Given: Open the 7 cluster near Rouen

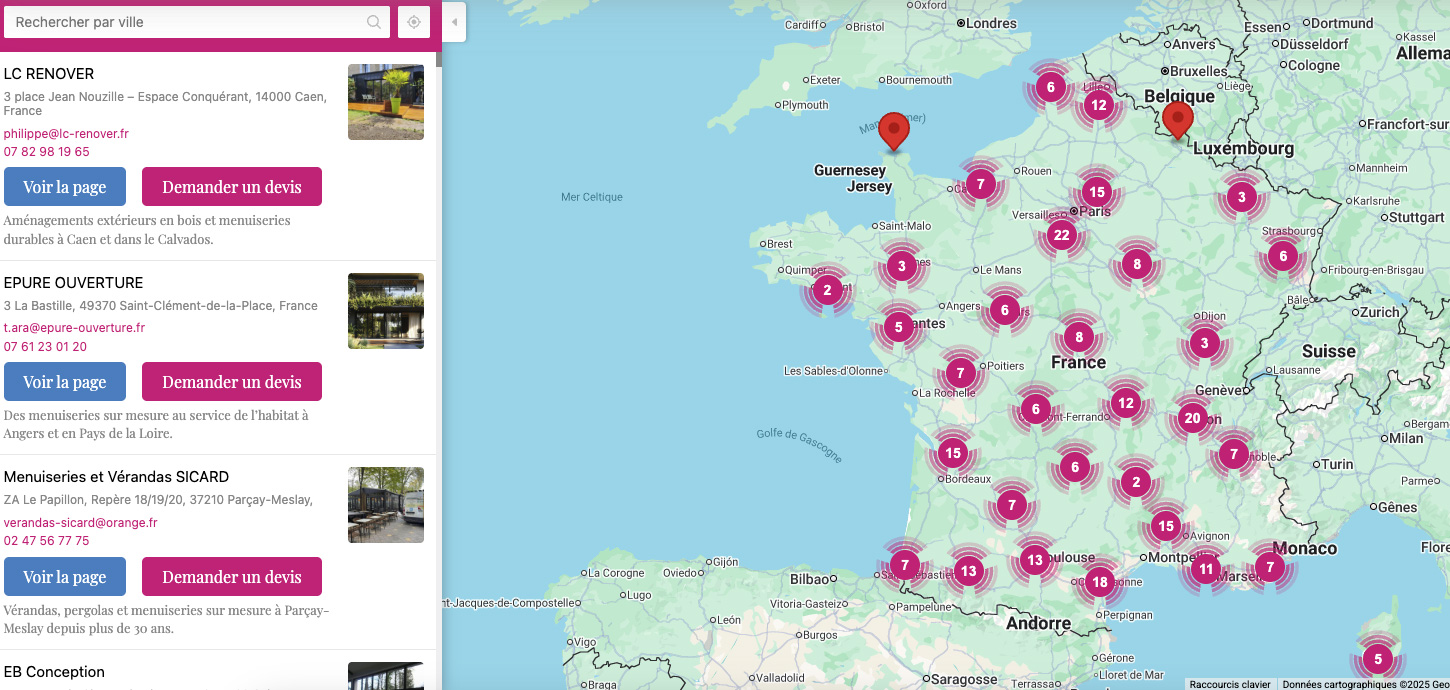Looking at the screenshot, I should pos(981,184).
